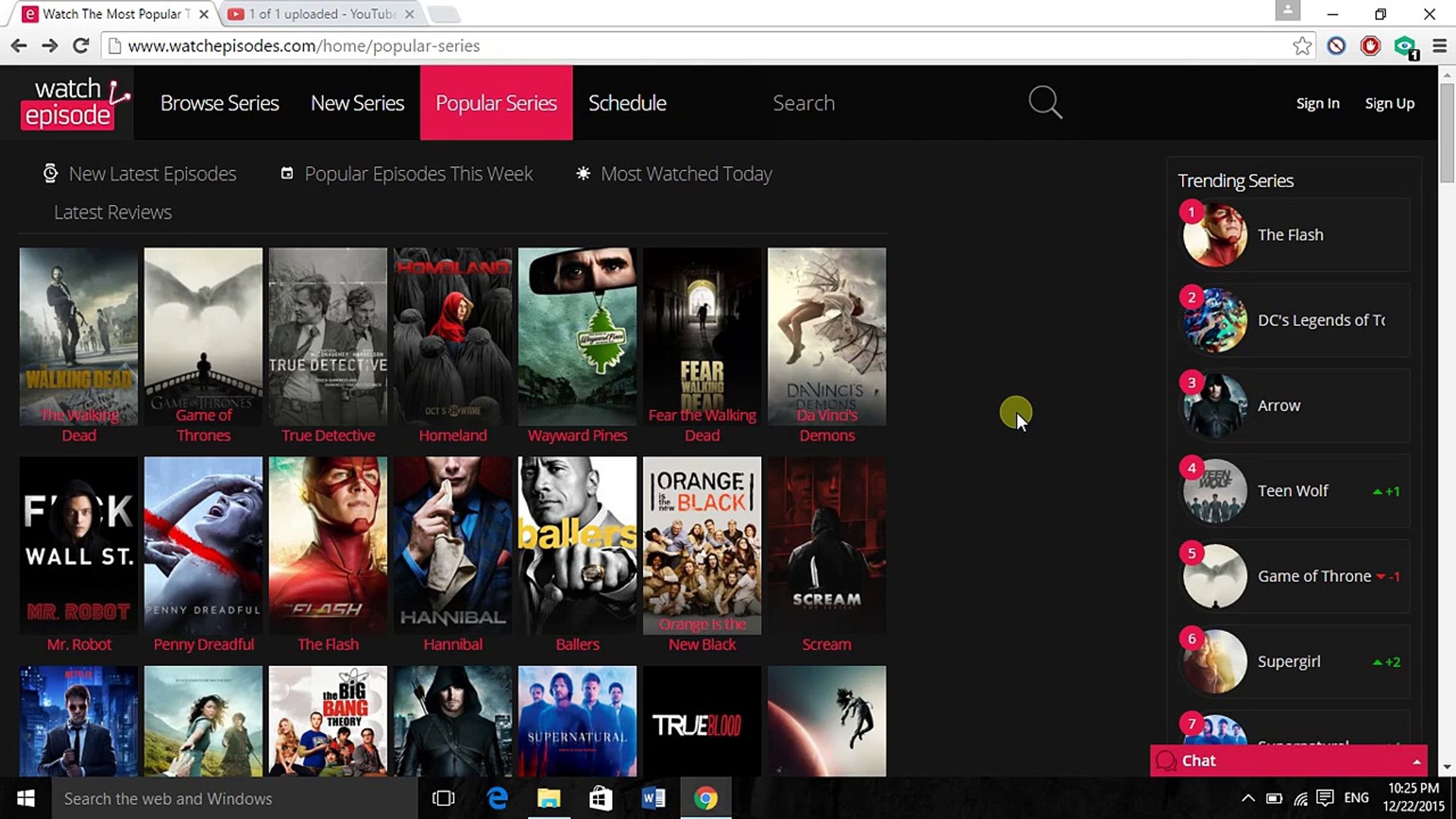
Task: Click the calendar icon beside Popular Episodes This Week
Action: point(287,173)
